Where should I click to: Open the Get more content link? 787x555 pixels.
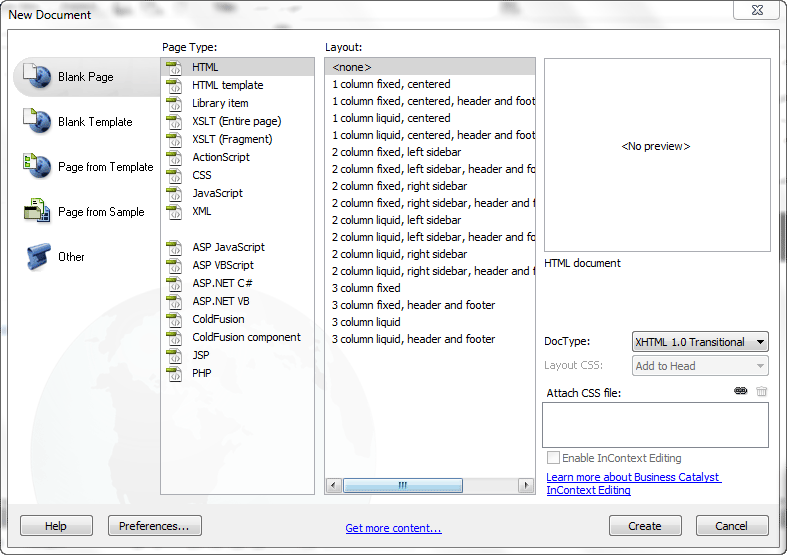[x=394, y=528]
